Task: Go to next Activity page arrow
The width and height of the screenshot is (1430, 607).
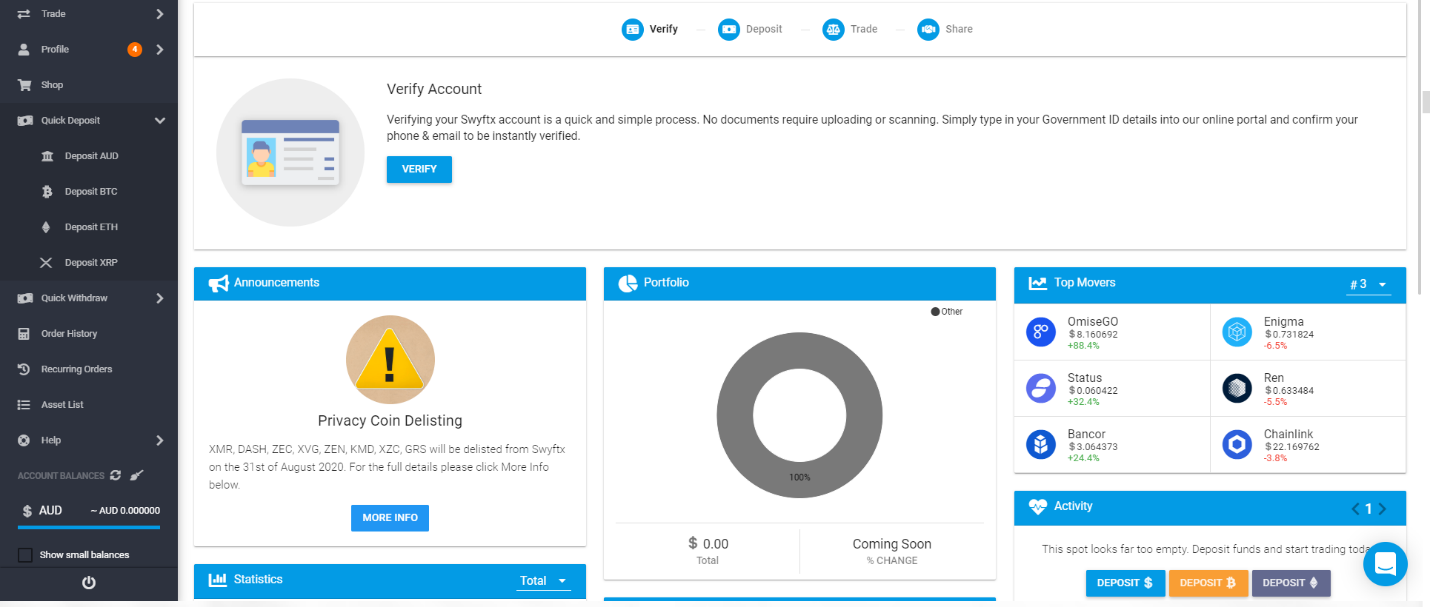Action: (1383, 509)
